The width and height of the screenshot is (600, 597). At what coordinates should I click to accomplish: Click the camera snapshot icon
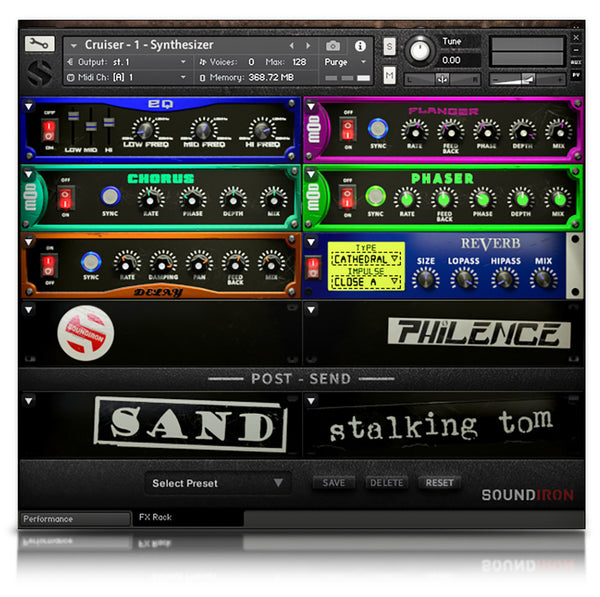tap(333, 46)
